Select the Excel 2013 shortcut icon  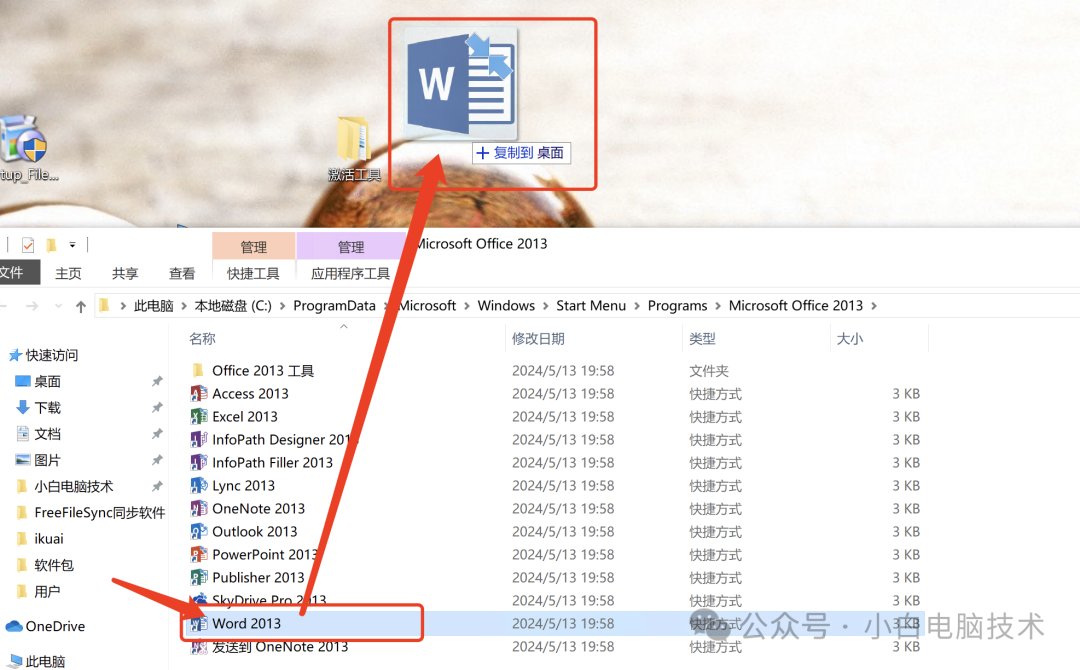(198, 417)
